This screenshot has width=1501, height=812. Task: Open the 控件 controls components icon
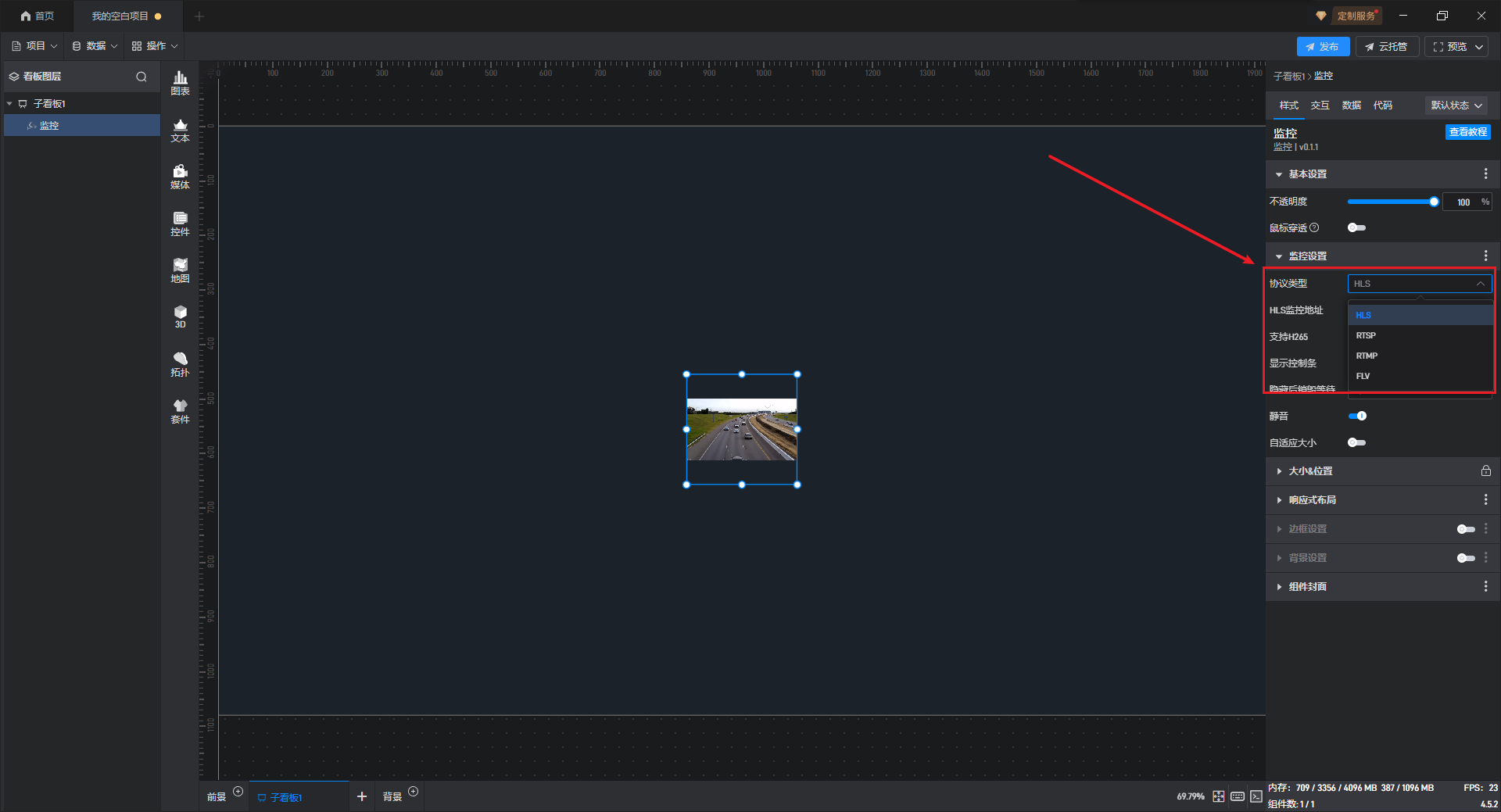tap(180, 224)
